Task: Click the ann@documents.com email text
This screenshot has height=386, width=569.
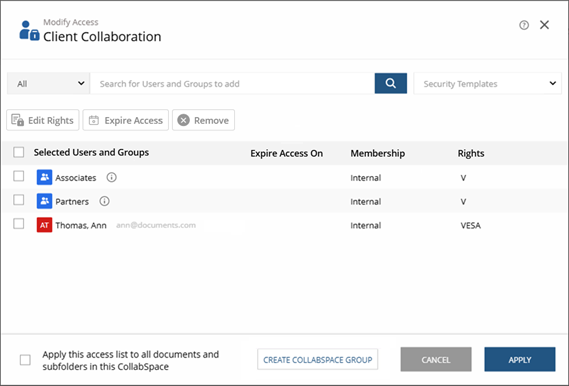Action: click(x=156, y=225)
